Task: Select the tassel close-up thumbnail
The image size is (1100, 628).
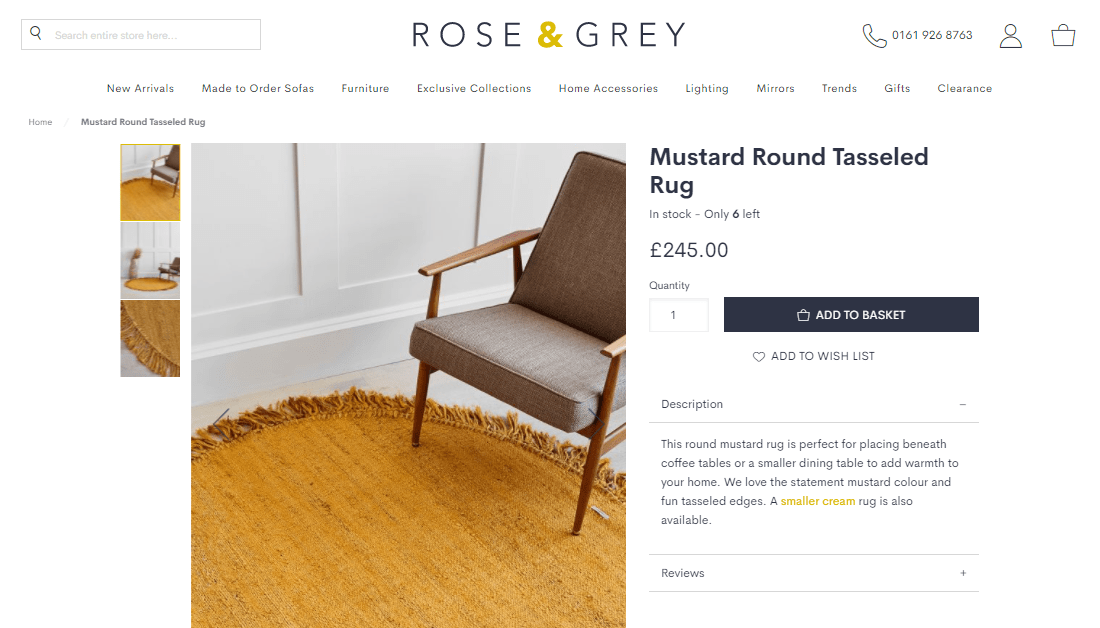Action: (x=150, y=338)
